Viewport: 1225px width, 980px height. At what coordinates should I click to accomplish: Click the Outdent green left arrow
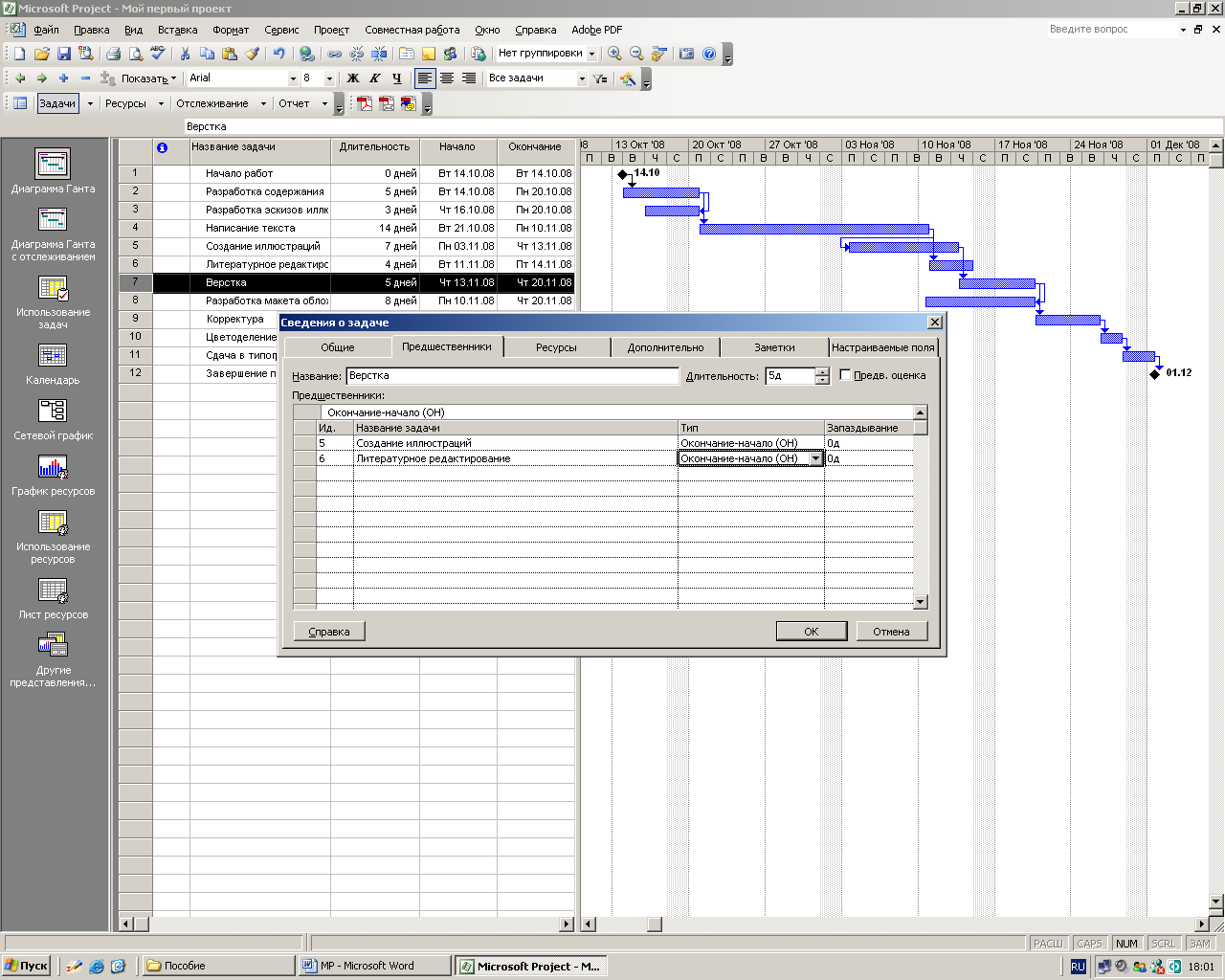tap(19, 78)
